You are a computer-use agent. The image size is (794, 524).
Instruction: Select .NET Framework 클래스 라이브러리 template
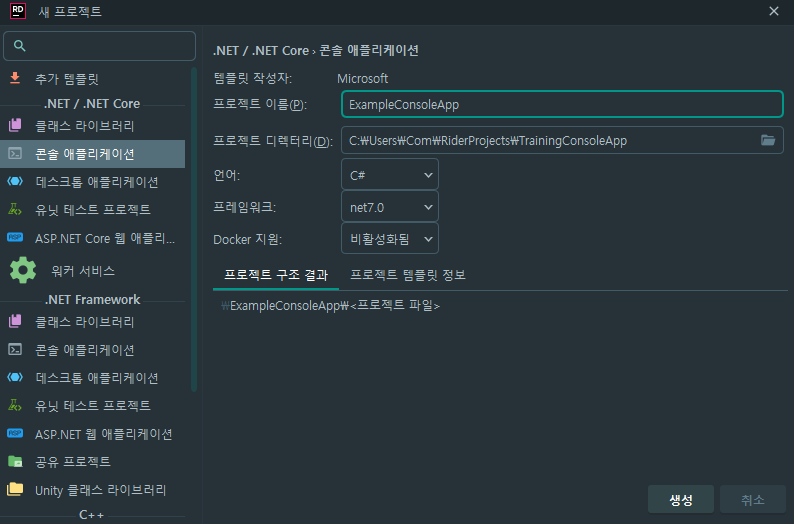point(93,321)
